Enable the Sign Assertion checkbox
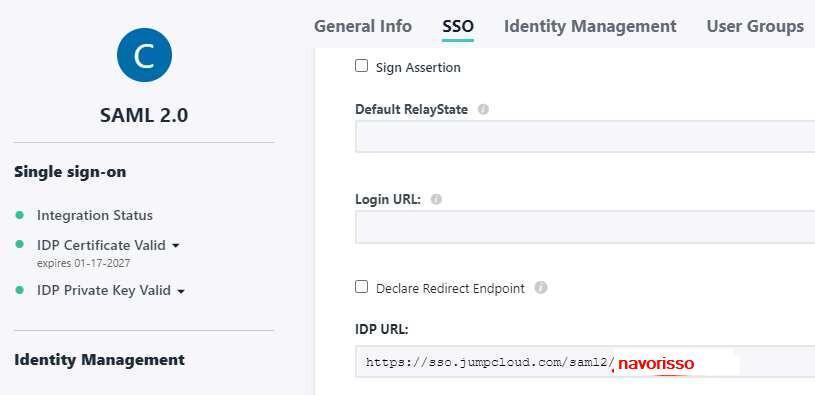This screenshot has height=395, width=815. pos(361,66)
